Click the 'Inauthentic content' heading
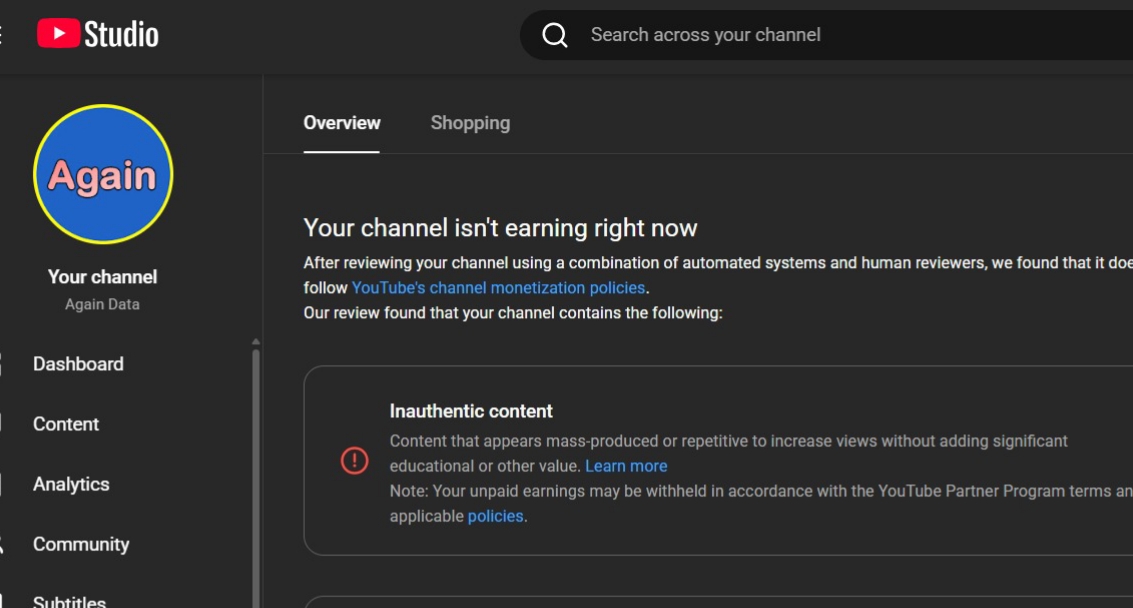Viewport: 1133px width, 608px height. coord(471,411)
